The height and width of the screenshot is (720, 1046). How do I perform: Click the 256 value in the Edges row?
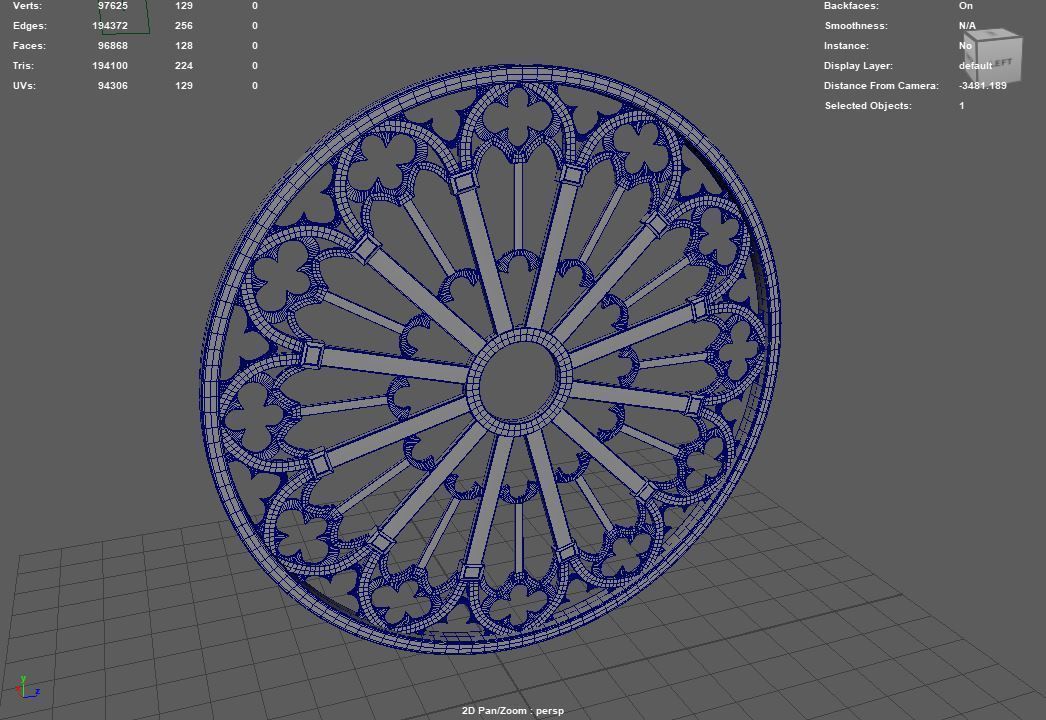click(x=183, y=25)
